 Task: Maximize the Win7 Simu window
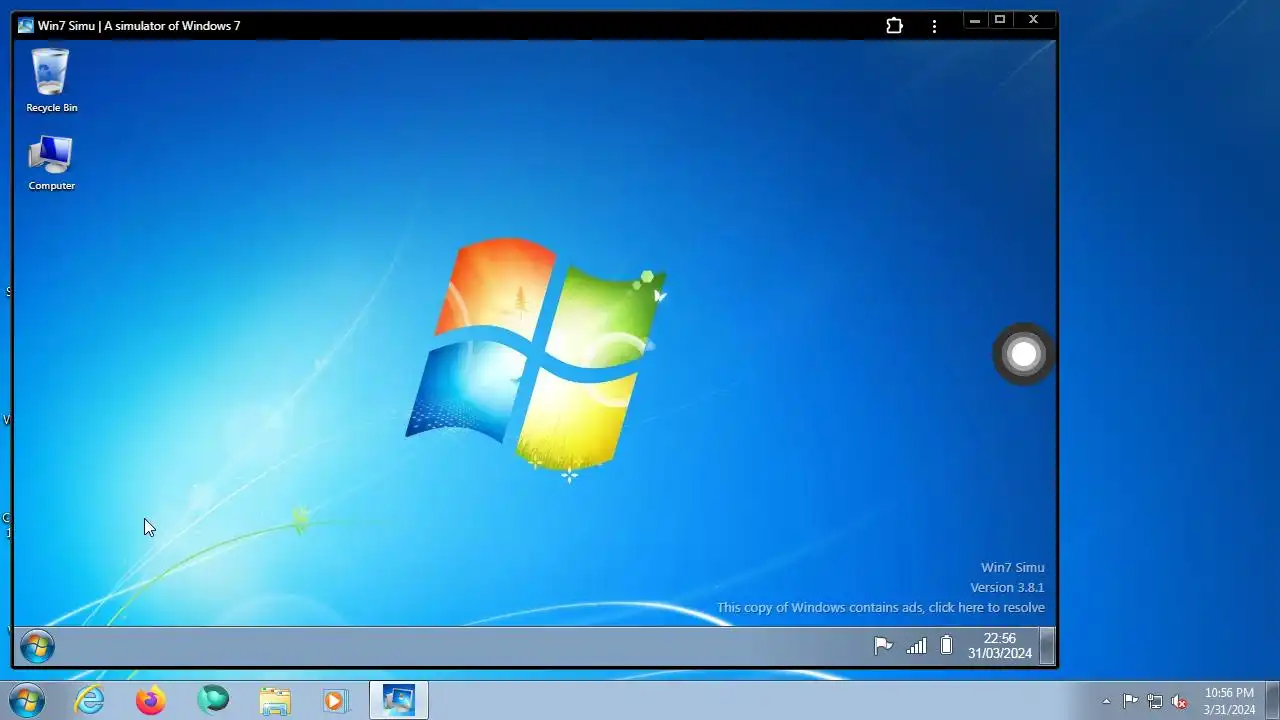tap(999, 20)
